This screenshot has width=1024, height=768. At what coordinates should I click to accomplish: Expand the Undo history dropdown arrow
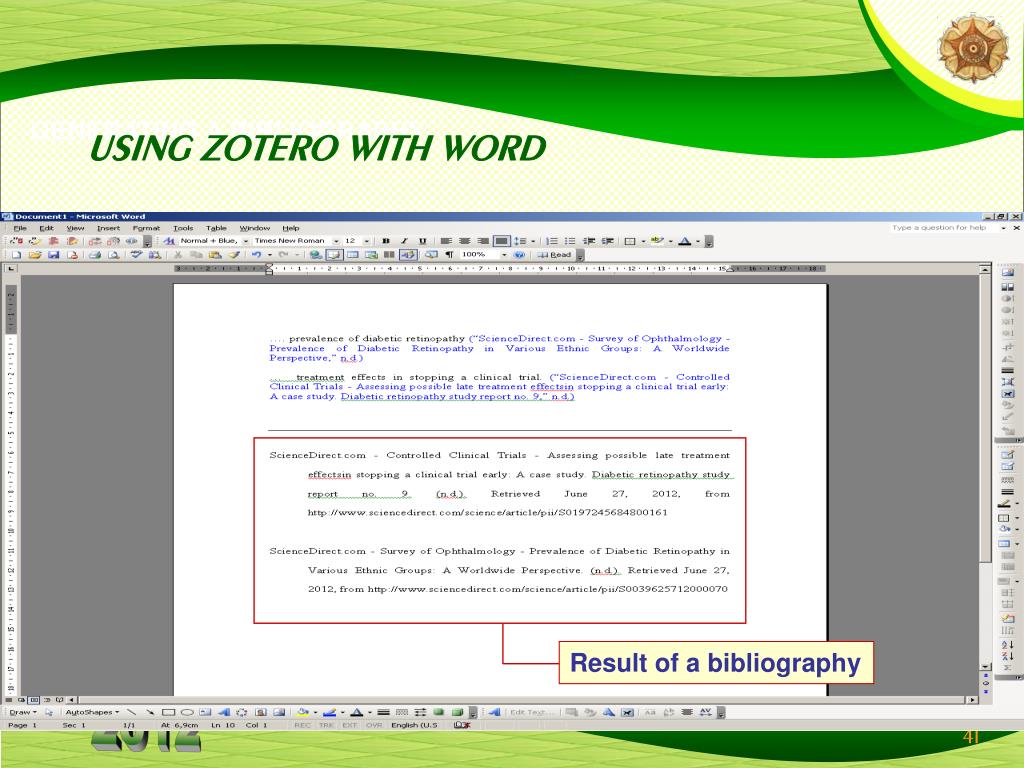(269, 255)
